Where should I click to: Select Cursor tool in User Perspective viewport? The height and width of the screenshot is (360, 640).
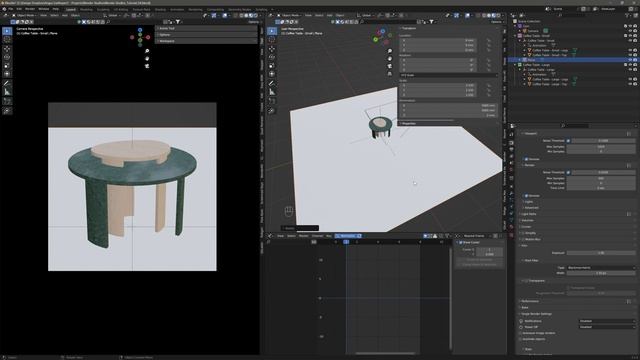[x=272, y=40]
